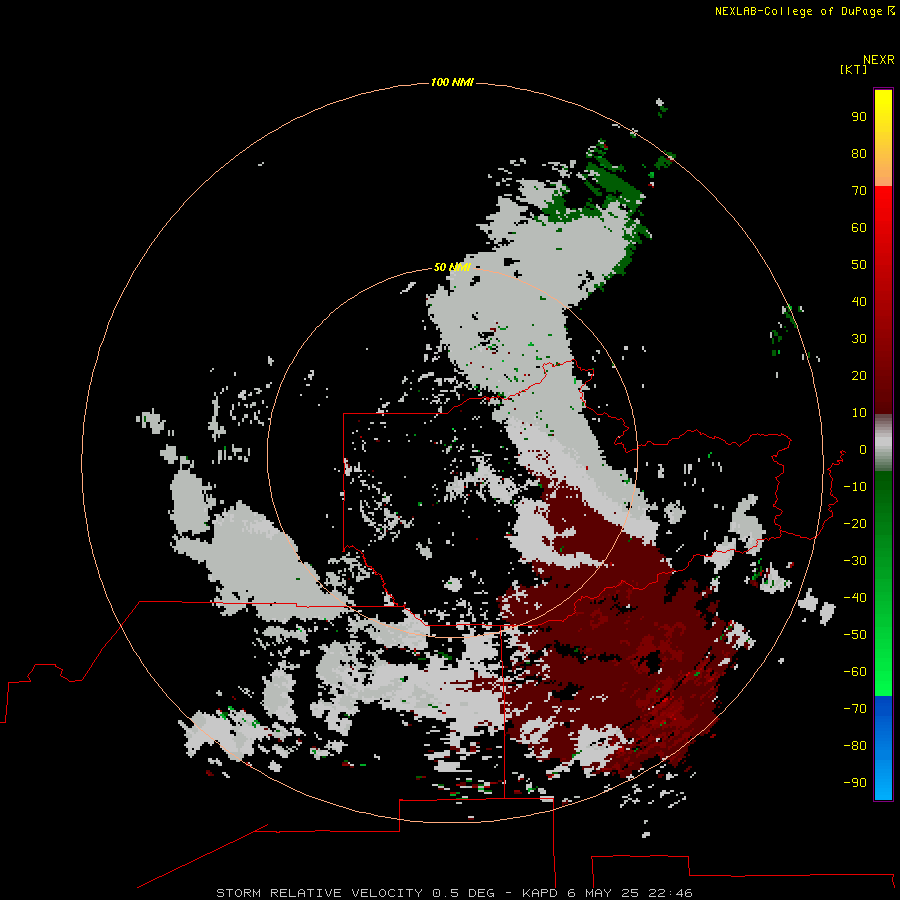
Task: Click the [KT] units label
Action: (853, 69)
